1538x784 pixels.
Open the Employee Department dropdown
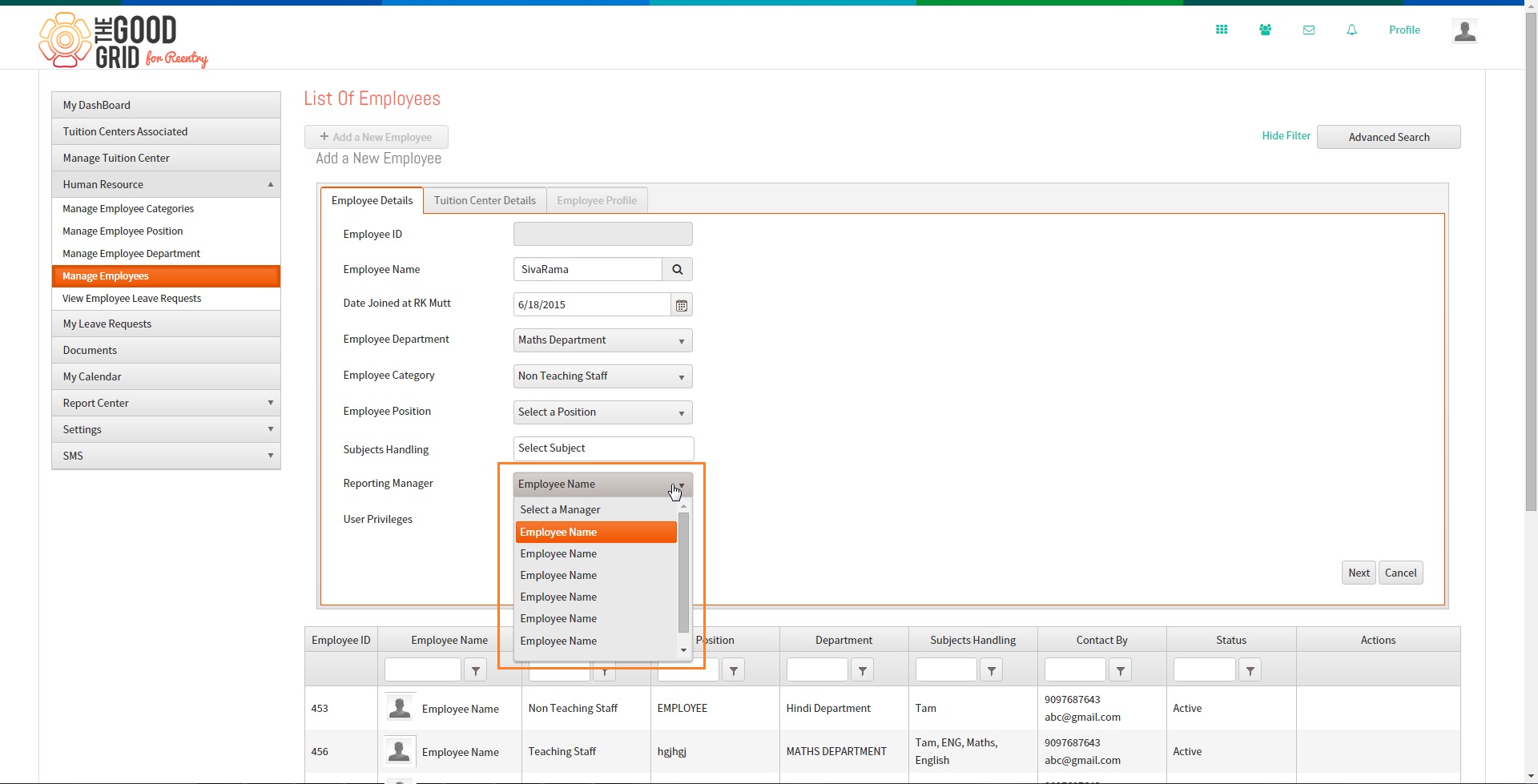(x=602, y=340)
